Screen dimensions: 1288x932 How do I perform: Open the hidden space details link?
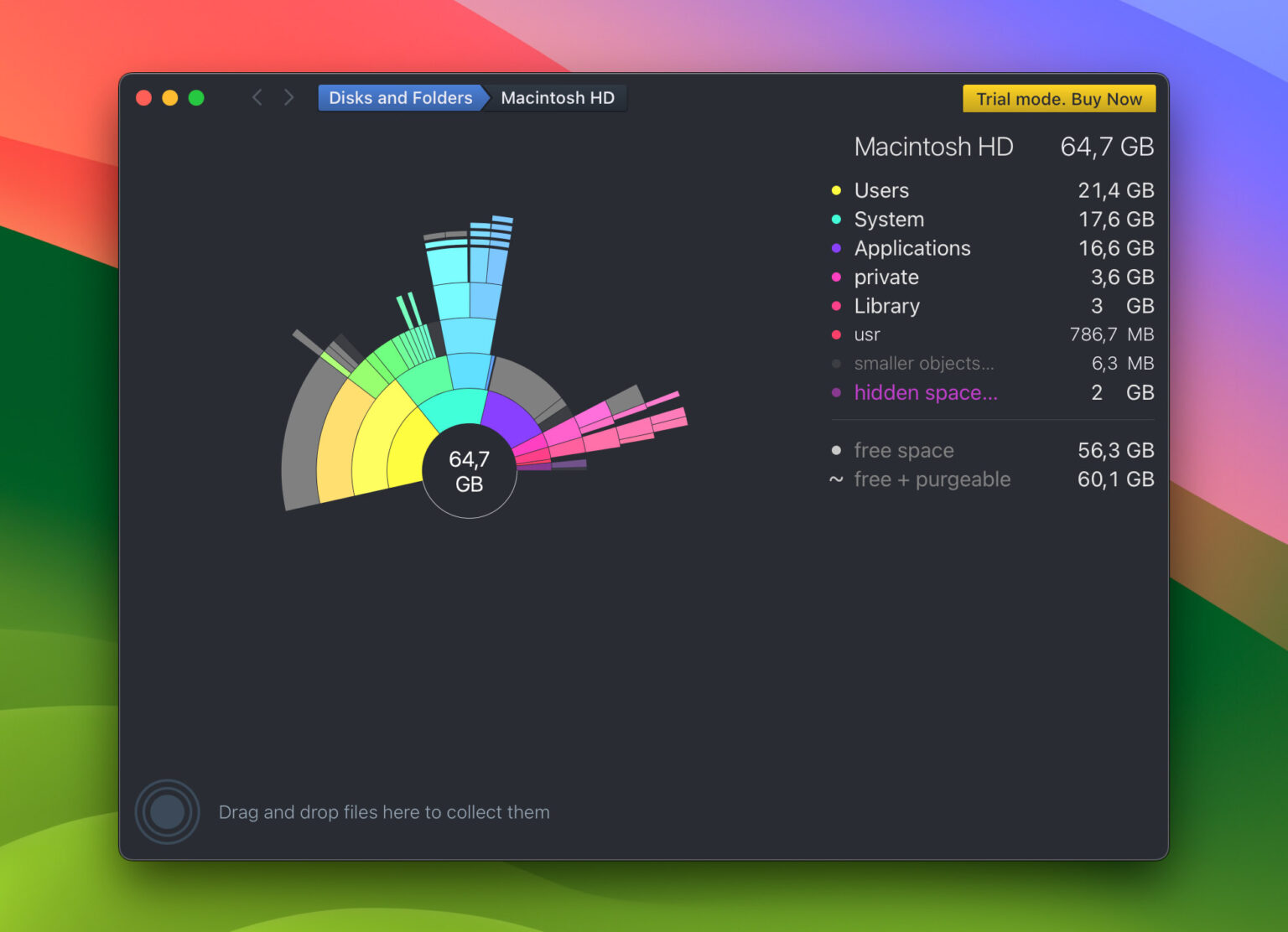pyautogui.click(x=926, y=392)
